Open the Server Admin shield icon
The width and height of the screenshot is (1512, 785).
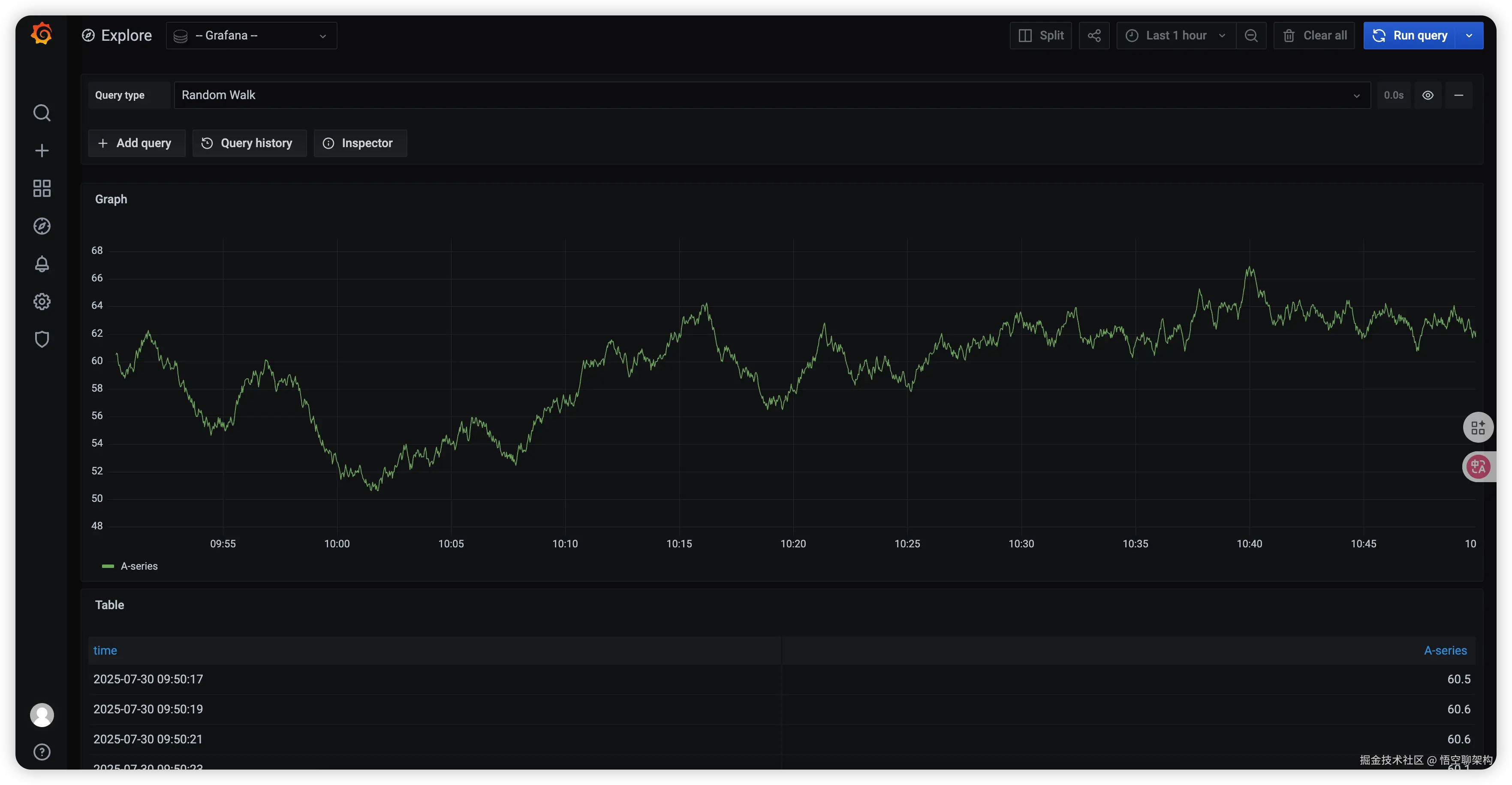pyautogui.click(x=42, y=339)
